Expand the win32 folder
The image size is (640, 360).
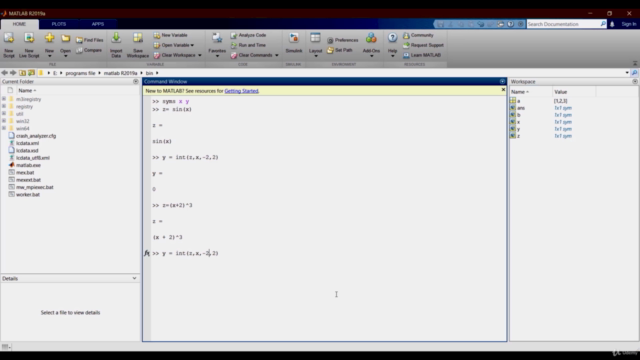click(x=4, y=121)
